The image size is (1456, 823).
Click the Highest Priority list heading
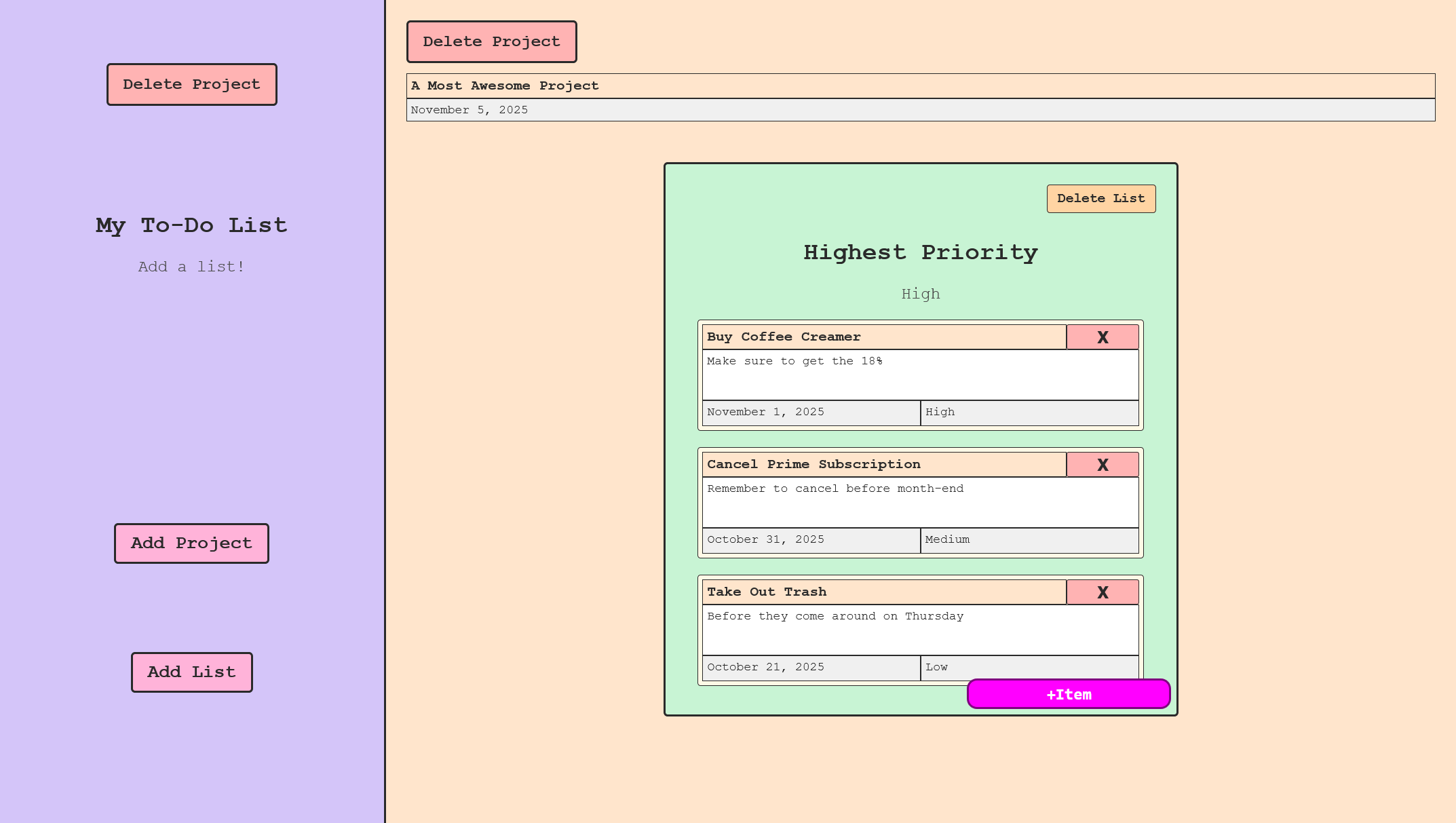coord(920,252)
